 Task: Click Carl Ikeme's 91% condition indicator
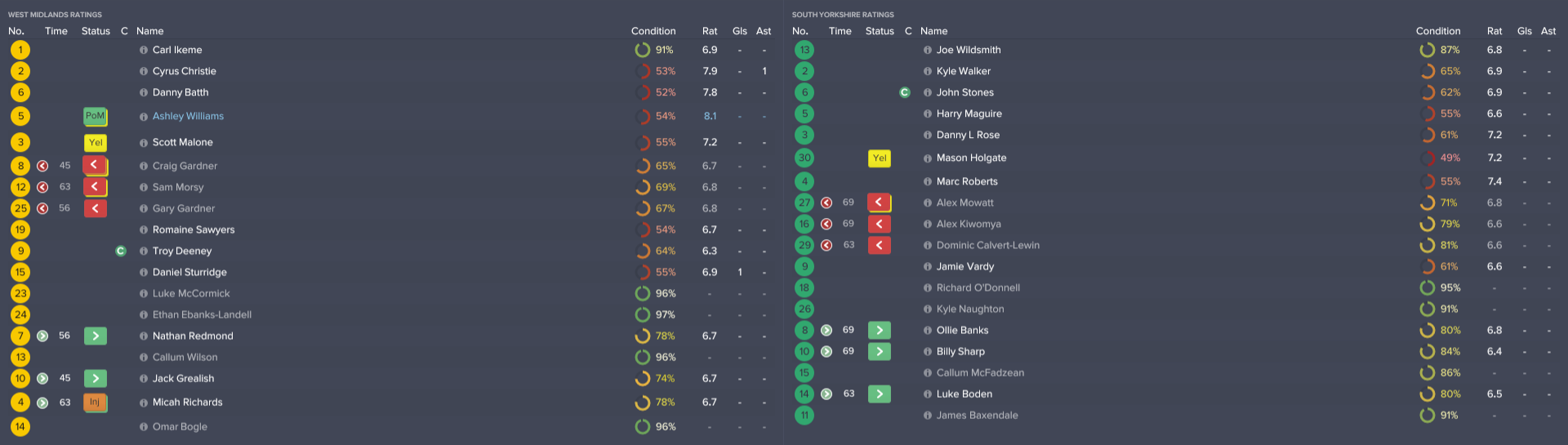(x=655, y=50)
